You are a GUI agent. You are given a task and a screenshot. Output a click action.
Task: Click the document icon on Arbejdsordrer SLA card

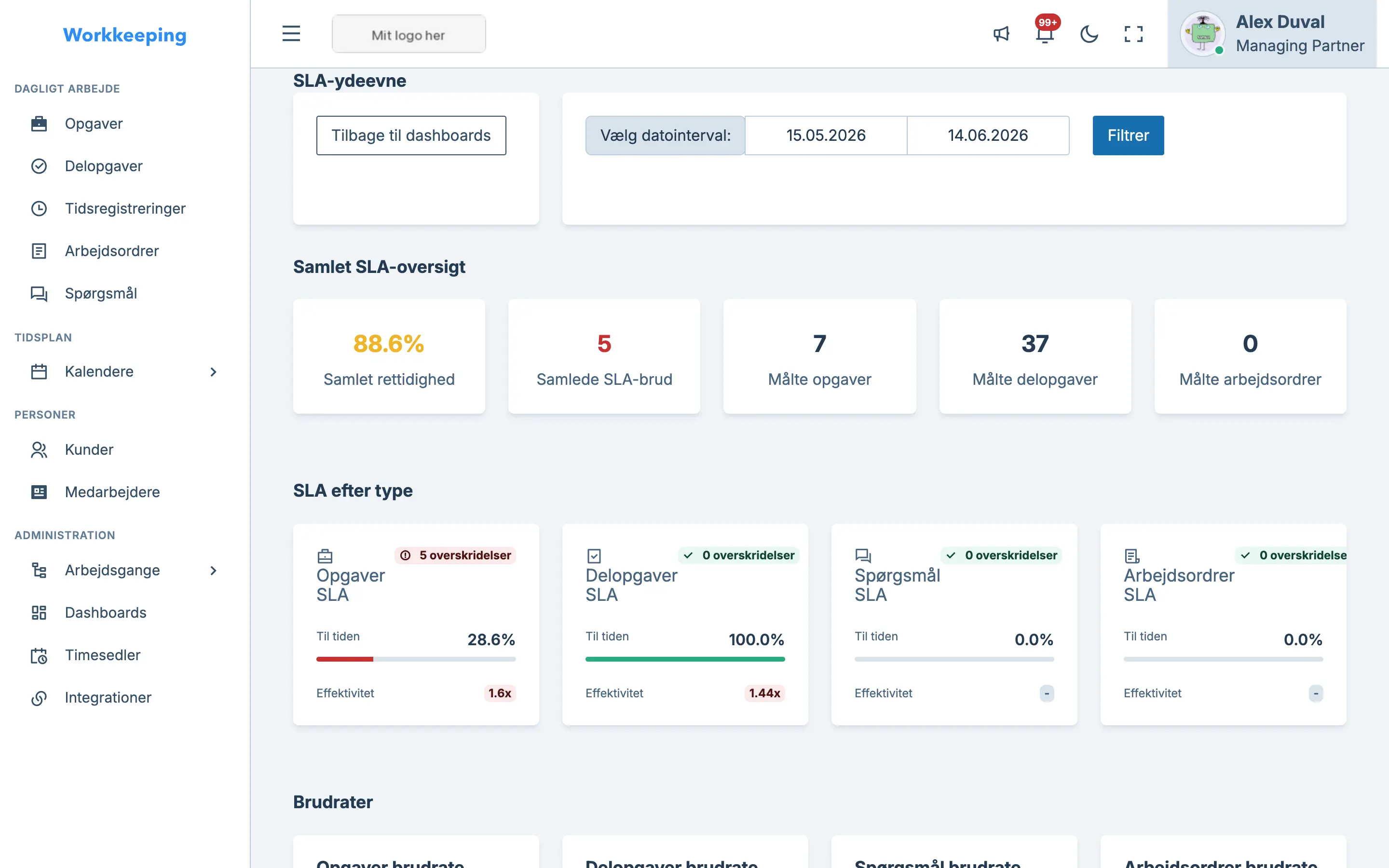tap(1132, 556)
